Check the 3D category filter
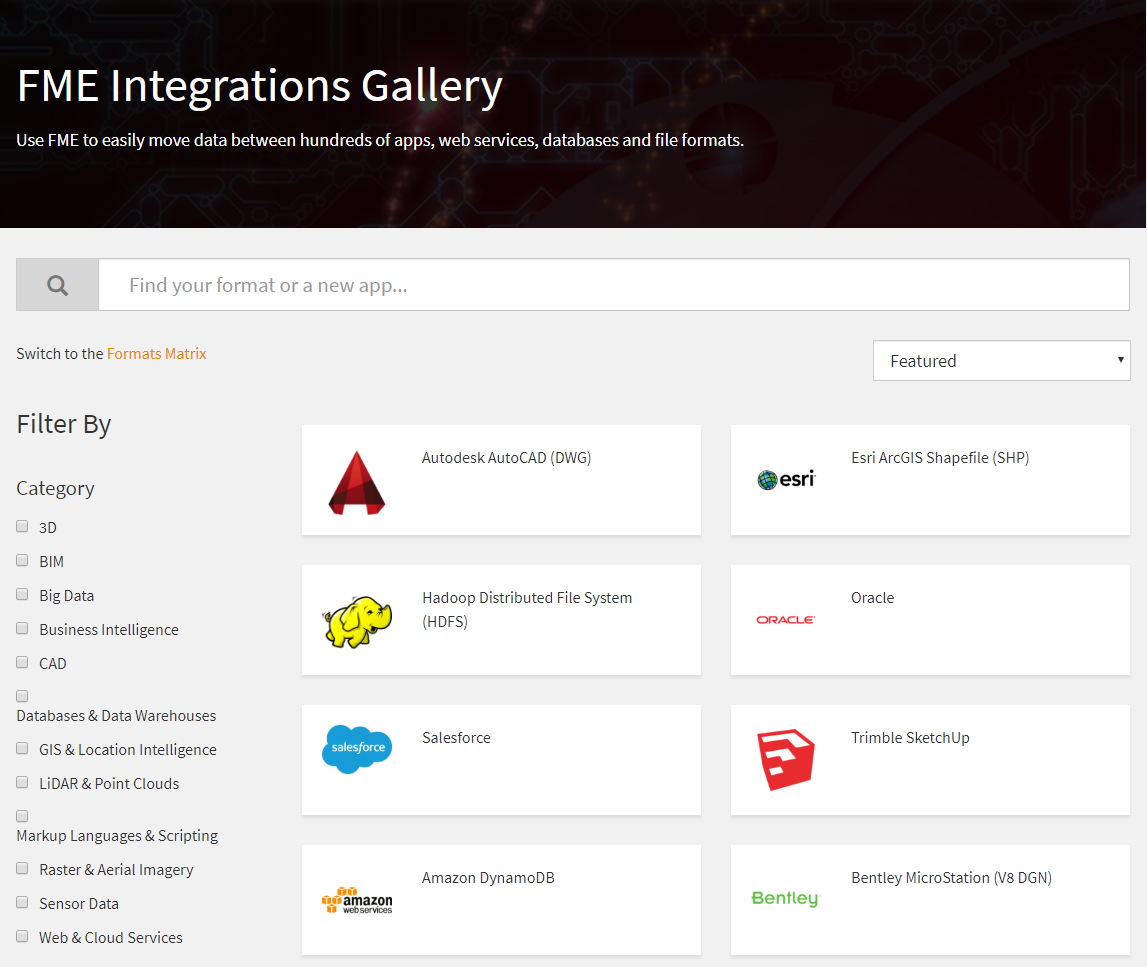 (x=23, y=527)
